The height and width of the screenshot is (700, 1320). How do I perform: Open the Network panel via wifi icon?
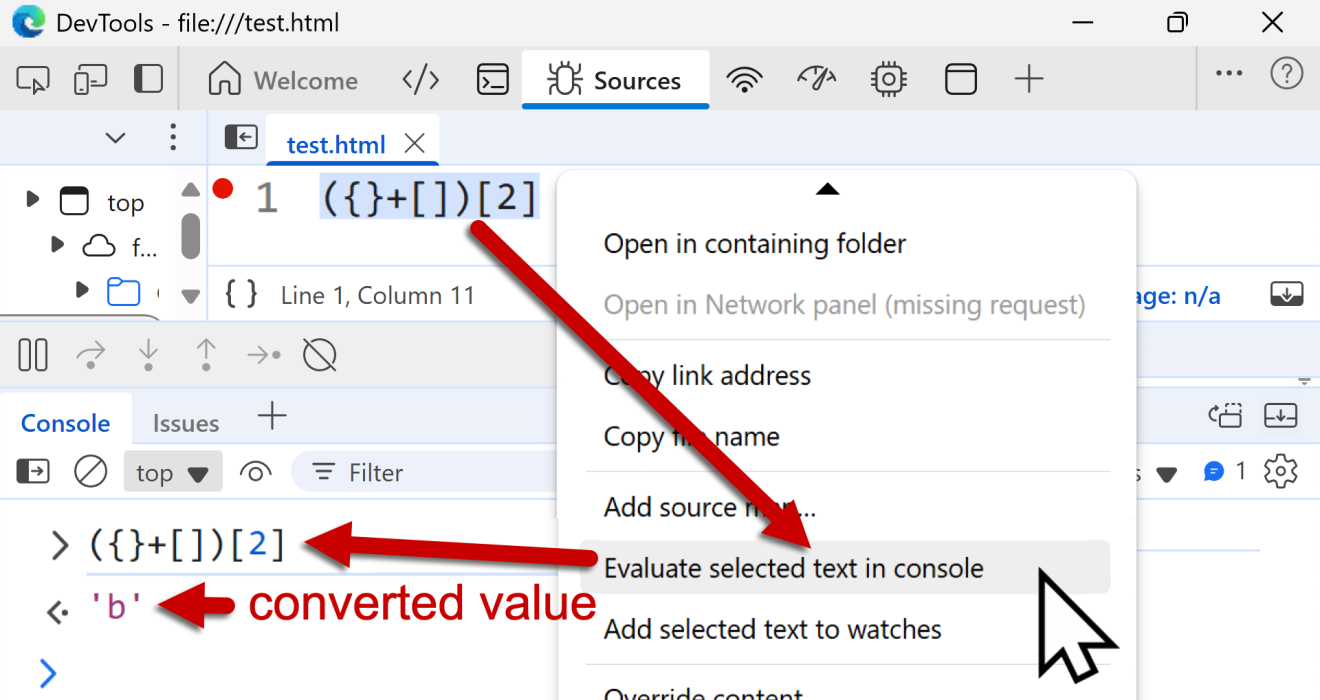[745, 79]
